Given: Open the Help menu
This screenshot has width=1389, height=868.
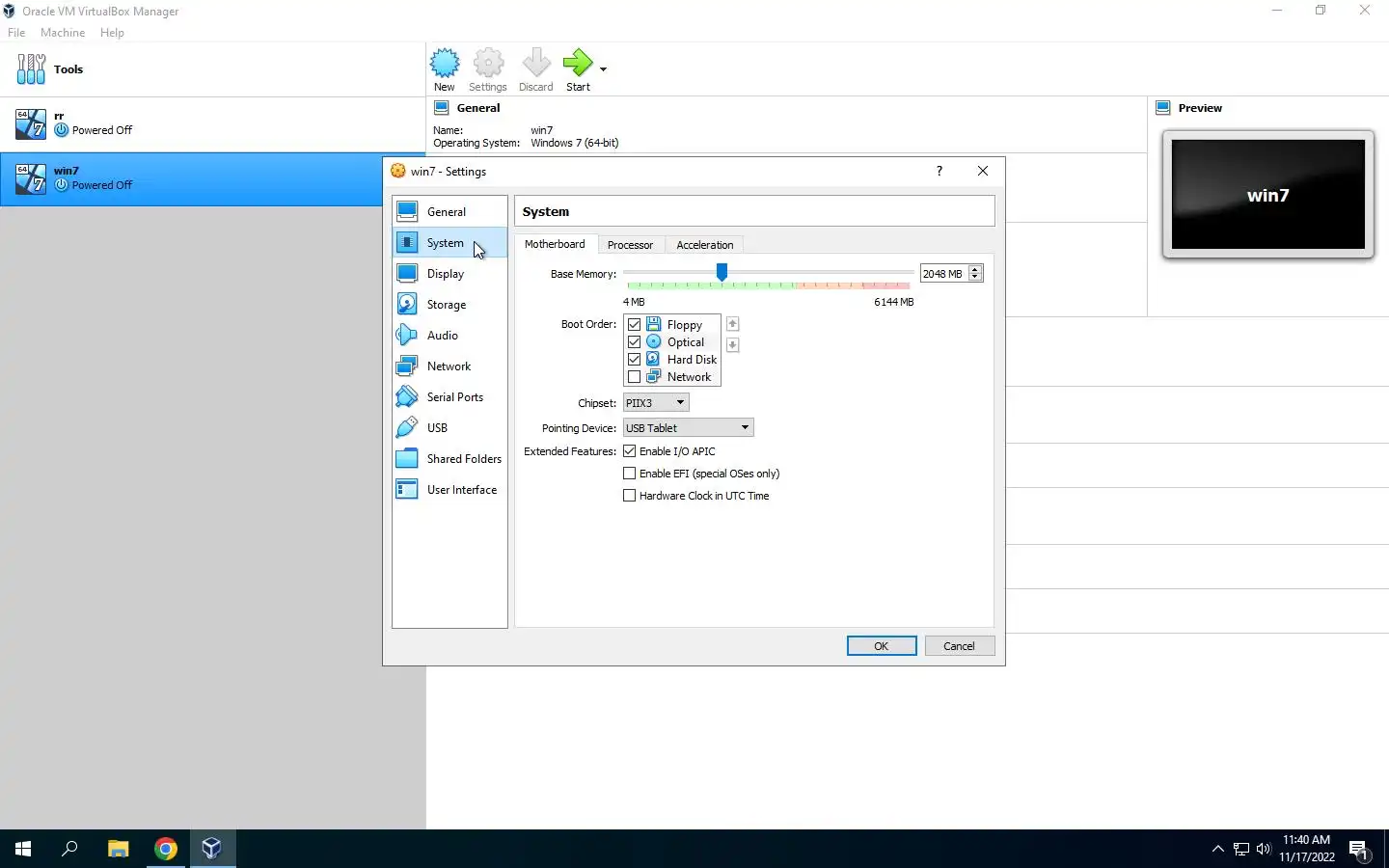Looking at the screenshot, I should pyautogui.click(x=112, y=33).
